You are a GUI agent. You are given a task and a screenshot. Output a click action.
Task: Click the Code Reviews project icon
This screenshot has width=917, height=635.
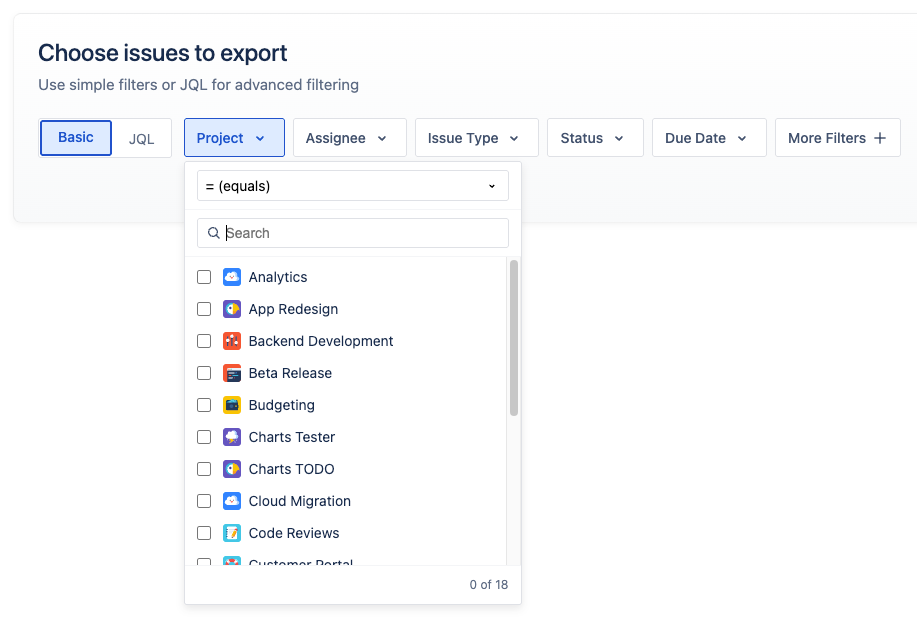[x=232, y=533]
